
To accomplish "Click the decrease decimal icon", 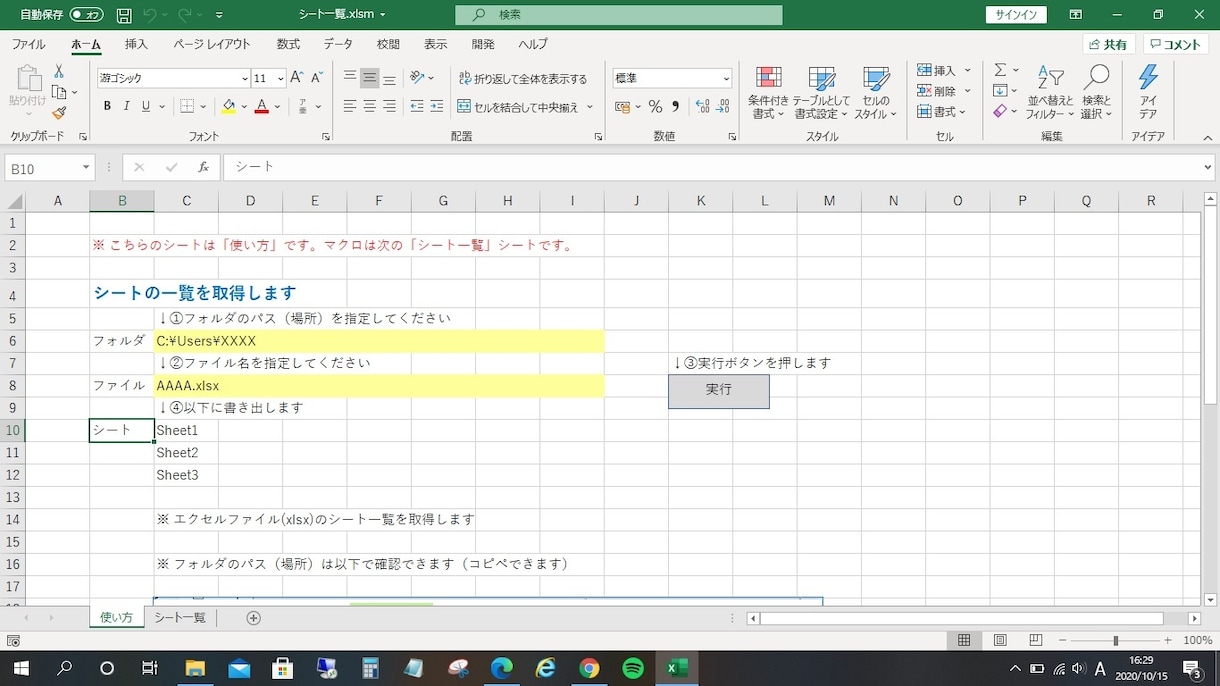I will pyautogui.click(x=723, y=106).
